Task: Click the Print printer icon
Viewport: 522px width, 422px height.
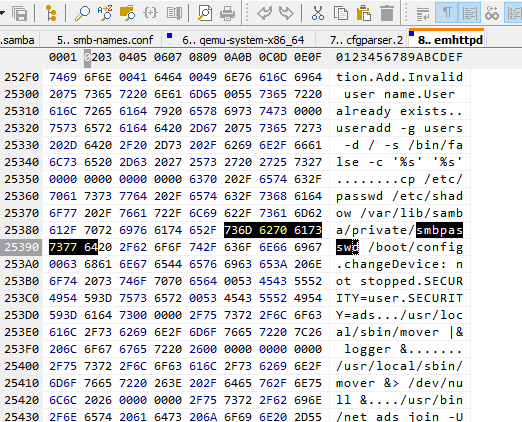Action: 228,13
